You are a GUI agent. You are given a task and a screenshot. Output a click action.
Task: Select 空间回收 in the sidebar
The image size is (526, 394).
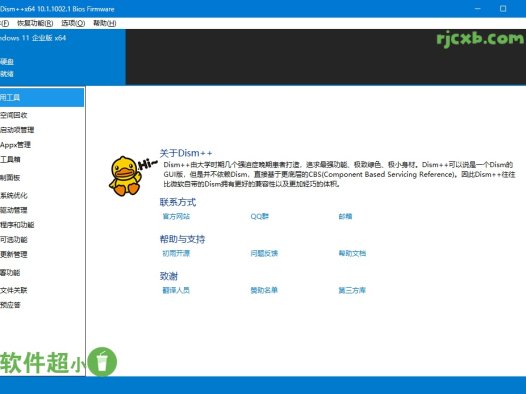pos(13,115)
